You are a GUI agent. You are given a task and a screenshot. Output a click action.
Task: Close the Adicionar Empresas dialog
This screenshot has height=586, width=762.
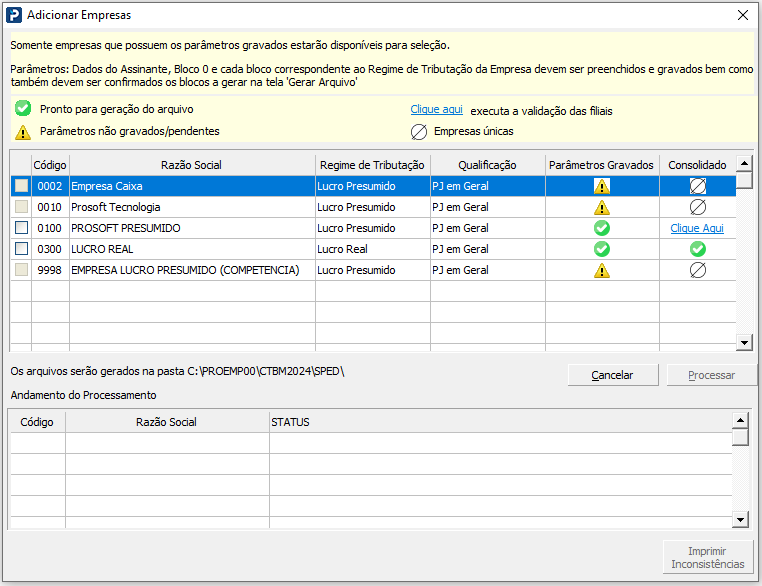[x=743, y=15]
